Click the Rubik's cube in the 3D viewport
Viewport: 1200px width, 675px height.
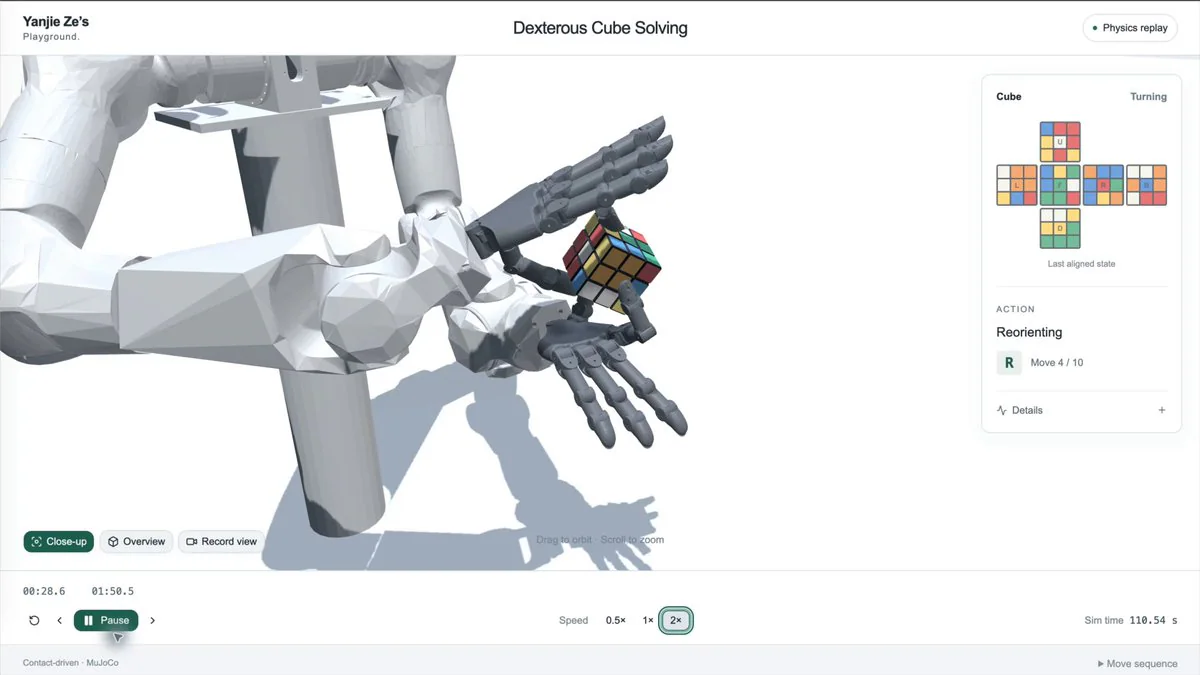(612, 263)
